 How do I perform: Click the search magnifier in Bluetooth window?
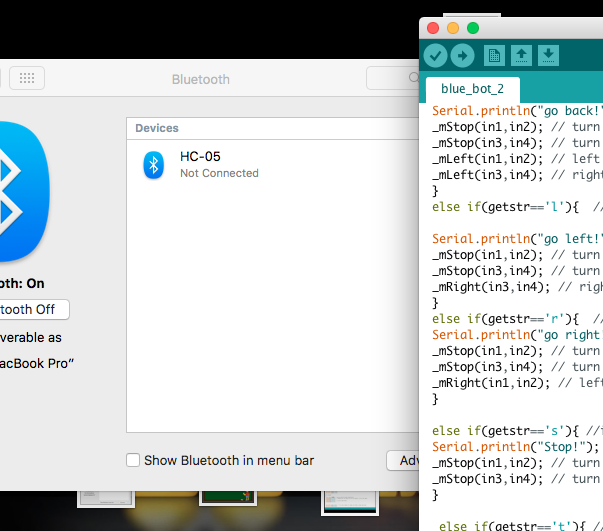pos(414,78)
